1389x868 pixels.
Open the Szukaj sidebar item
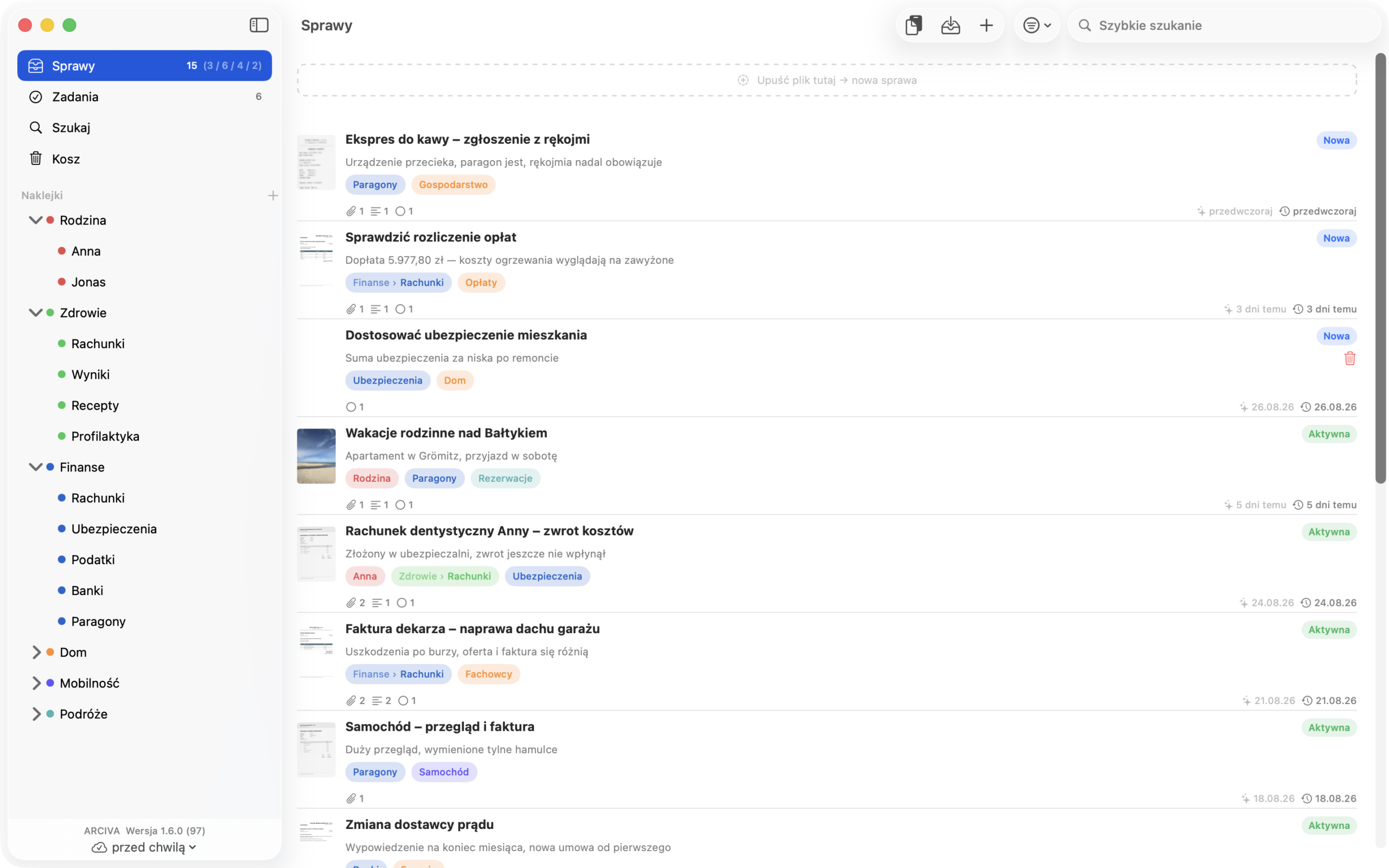tap(145, 127)
